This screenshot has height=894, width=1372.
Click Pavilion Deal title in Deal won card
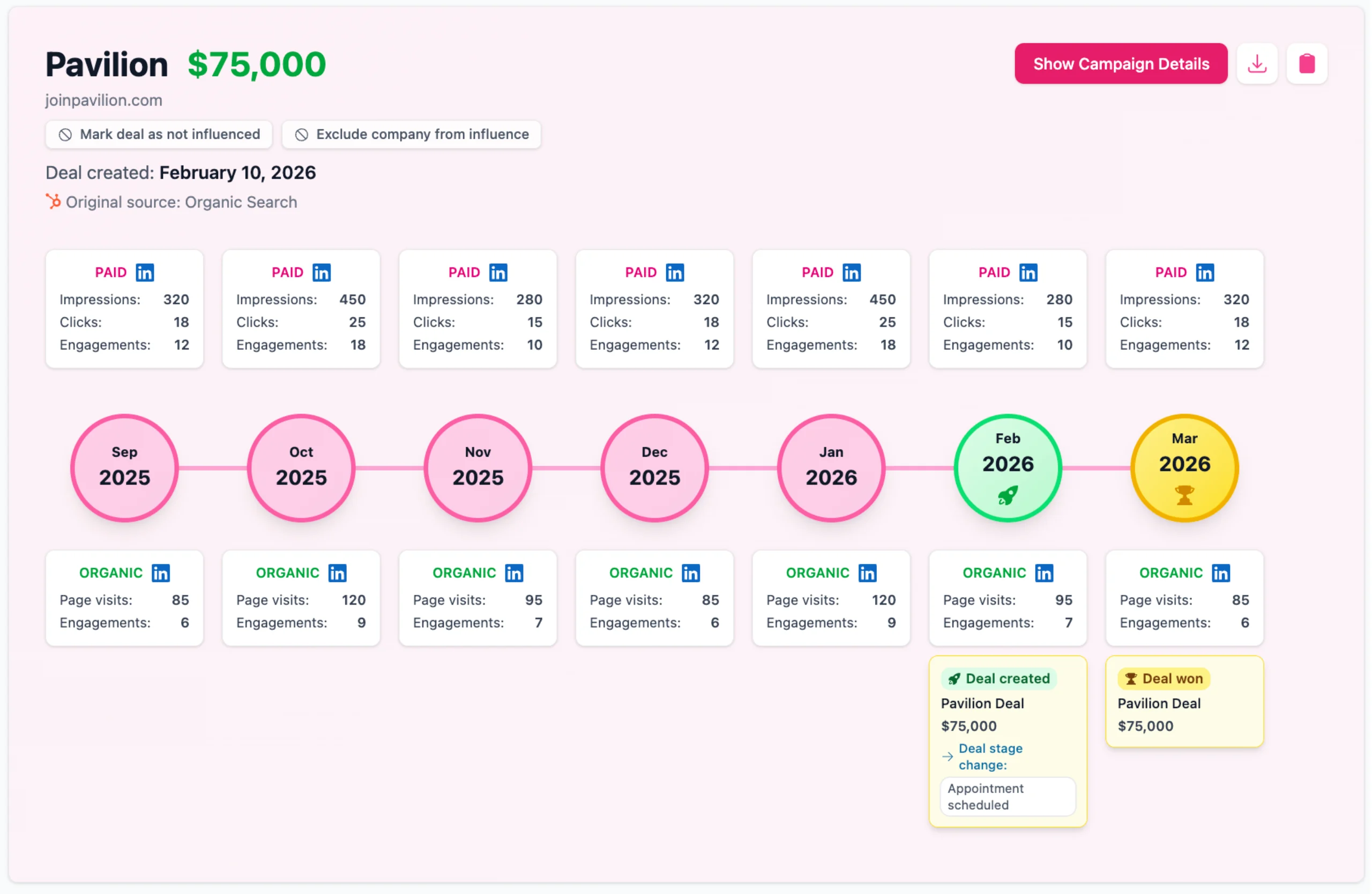pyautogui.click(x=1159, y=704)
